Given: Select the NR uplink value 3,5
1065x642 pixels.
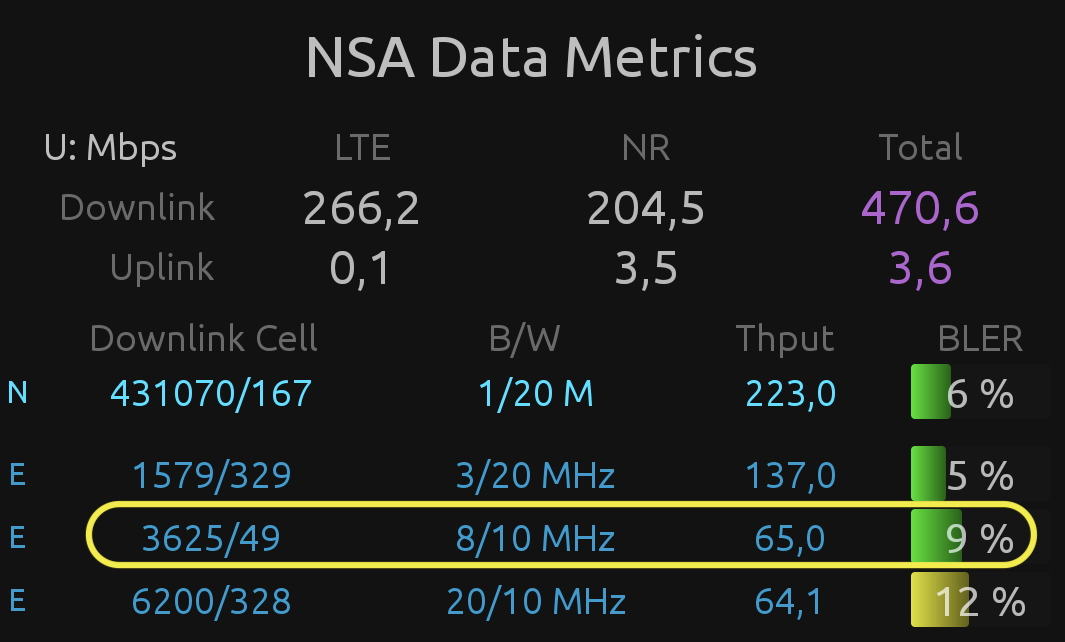Looking at the screenshot, I should point(645,268).
